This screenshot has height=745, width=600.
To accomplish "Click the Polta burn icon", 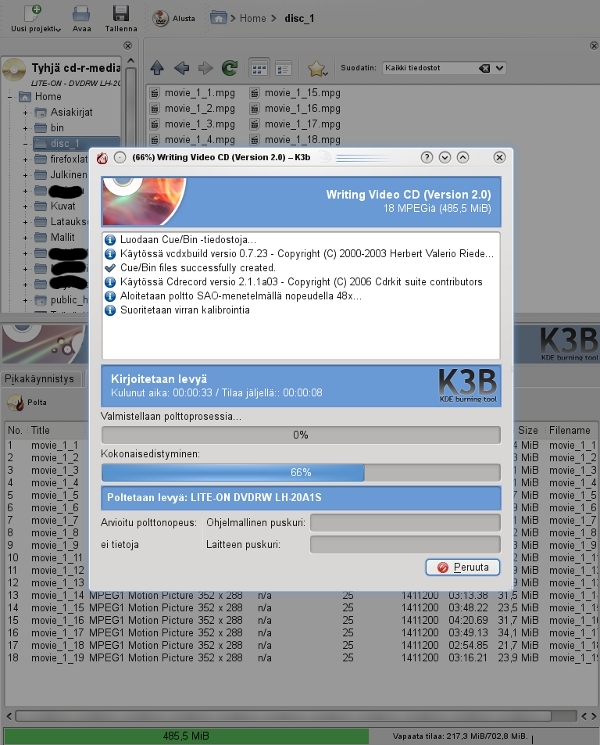I will coord(16,402).
